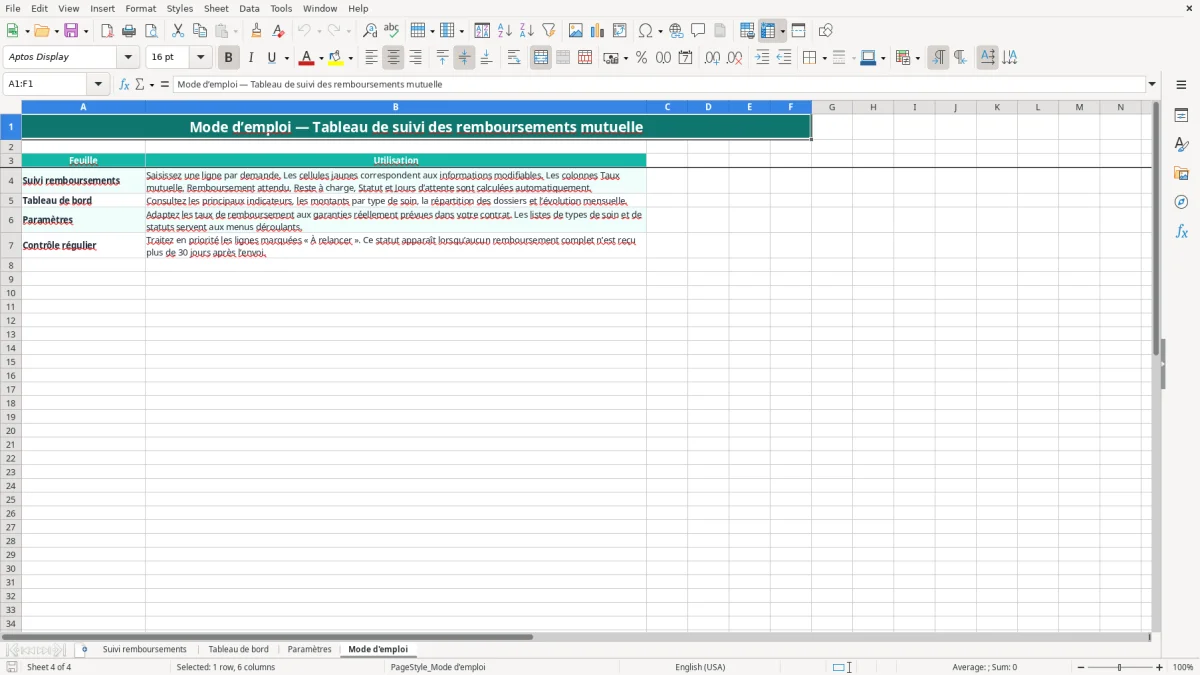Apply the yellow background color
The height and width of the screenshot is (675, 1200).
[336, 58]
